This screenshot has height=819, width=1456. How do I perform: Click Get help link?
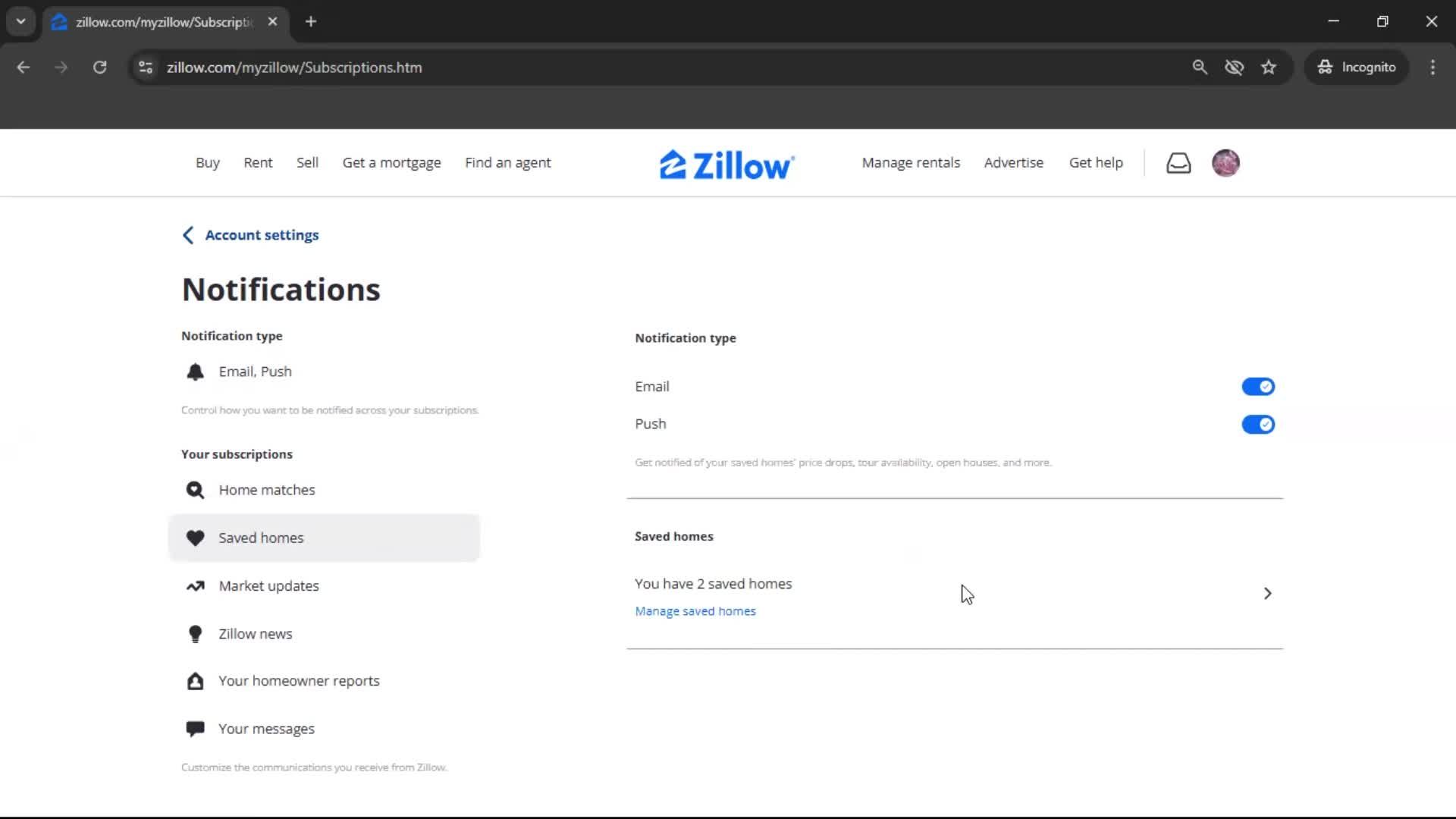click(x=1095, y=163)
